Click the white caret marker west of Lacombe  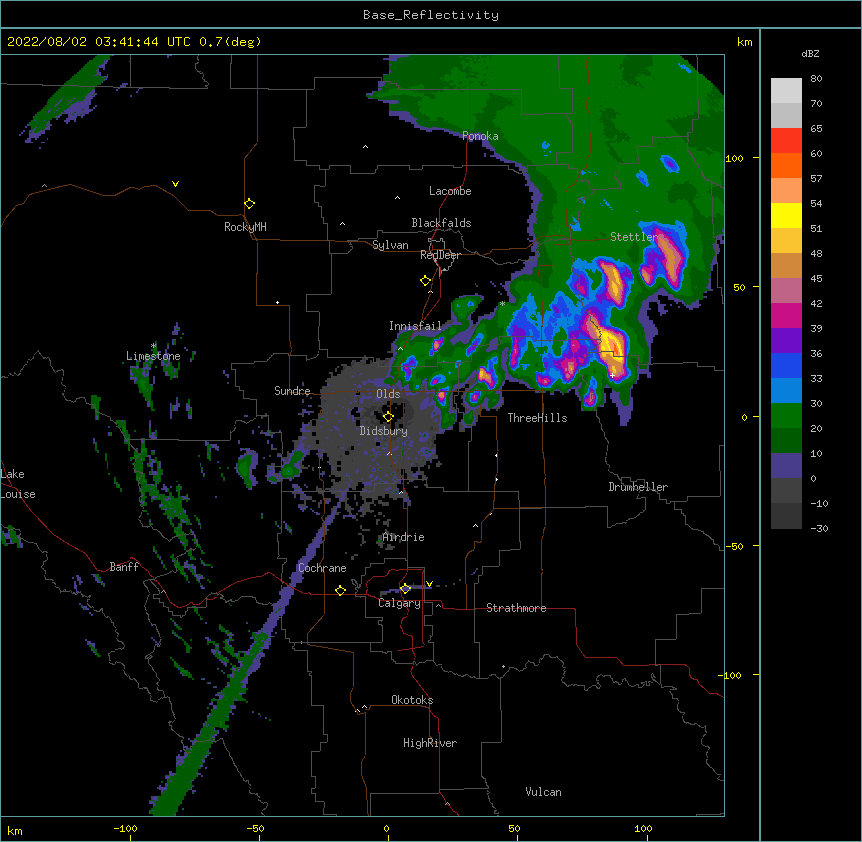[397, 198]
